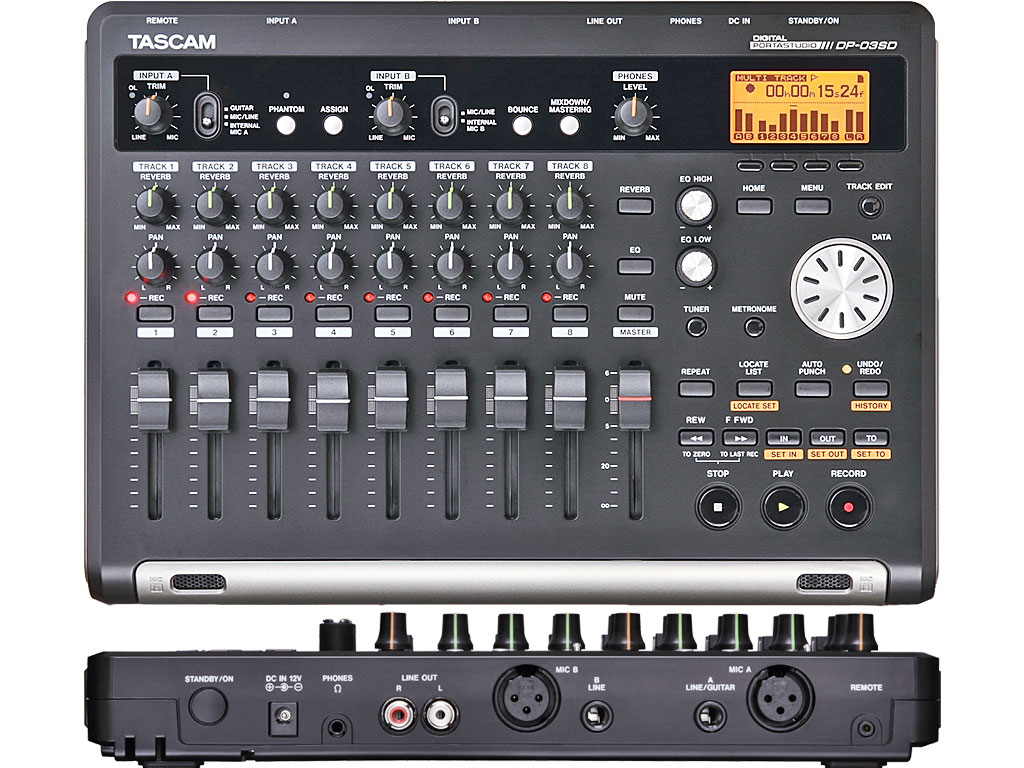The image size is (1024, 768).
Task: Toggle the PHANTOM power button
Action: (286, 125)
